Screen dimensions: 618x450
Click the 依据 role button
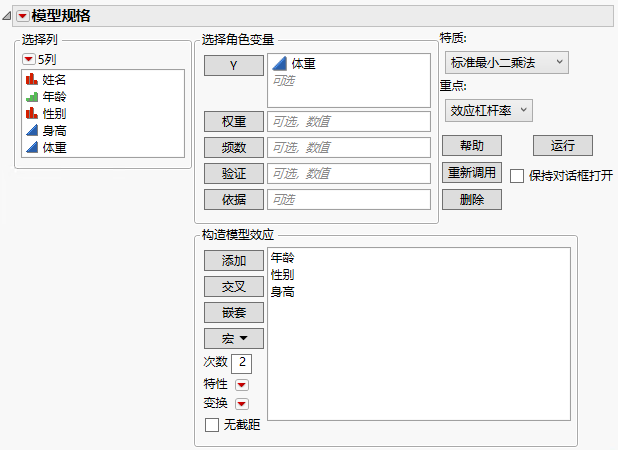tap(234, 199)
